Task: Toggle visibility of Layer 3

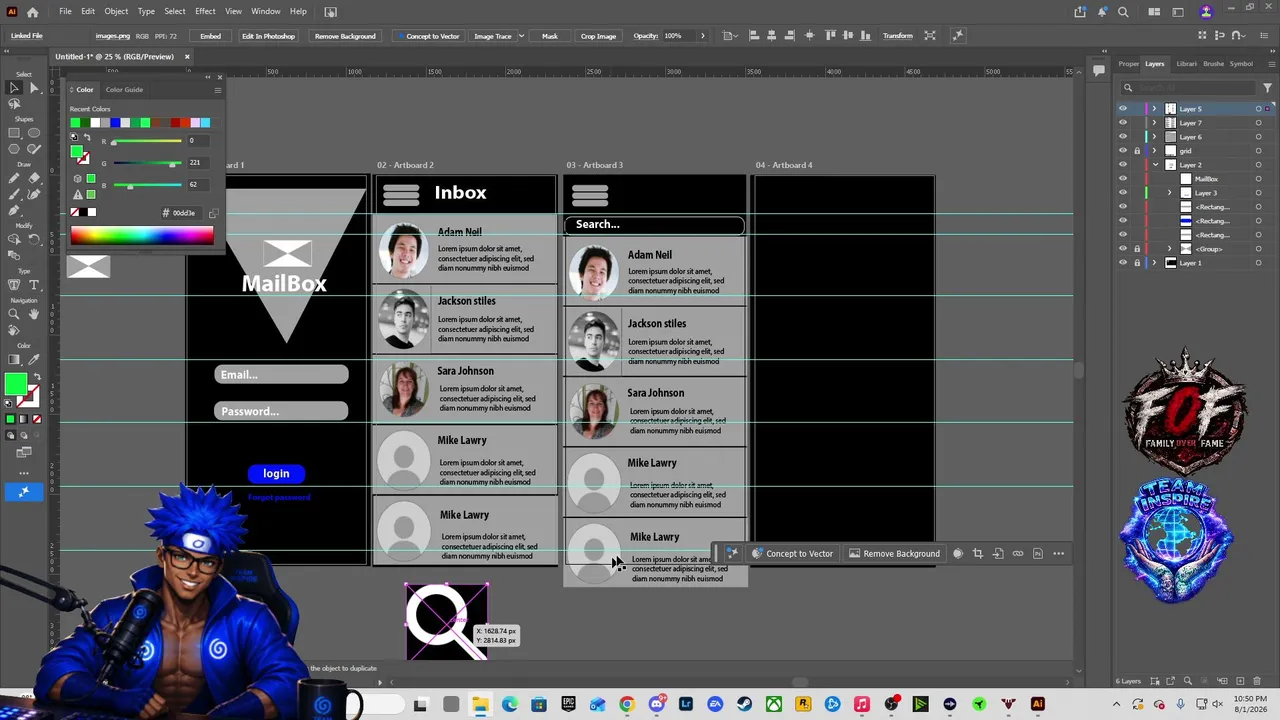Action: click(1122, 193)
